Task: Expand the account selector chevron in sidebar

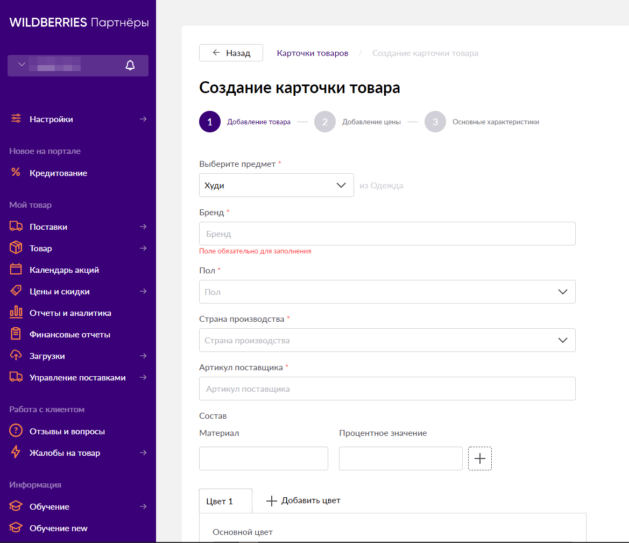Action: click(x=22, y=65)
